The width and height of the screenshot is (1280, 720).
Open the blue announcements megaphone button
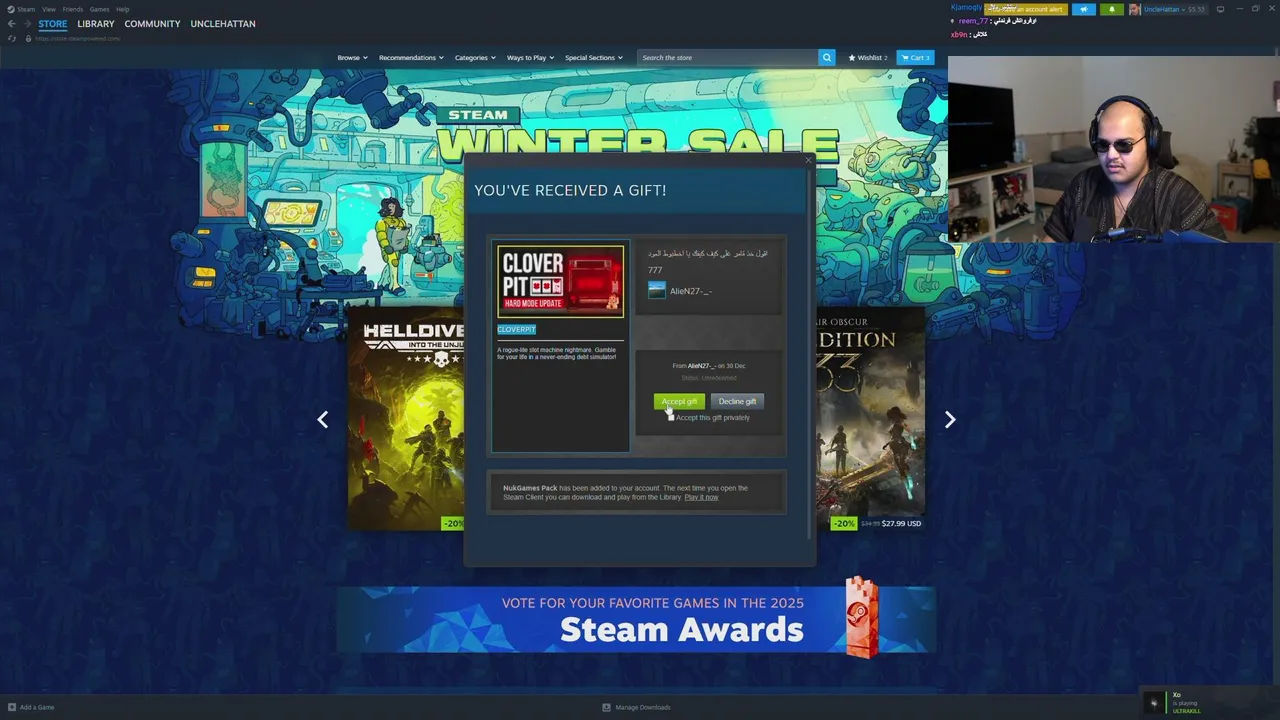pyautogui.click(x=1083, y=9)
